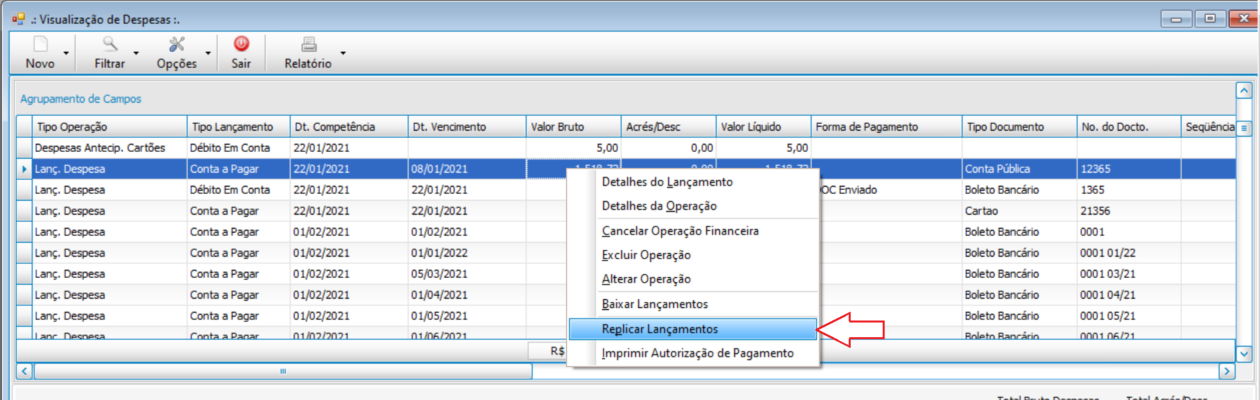Screen dimensions: 1260x400
Task: Select the row with document 1365
Action: tap(625, 190)
